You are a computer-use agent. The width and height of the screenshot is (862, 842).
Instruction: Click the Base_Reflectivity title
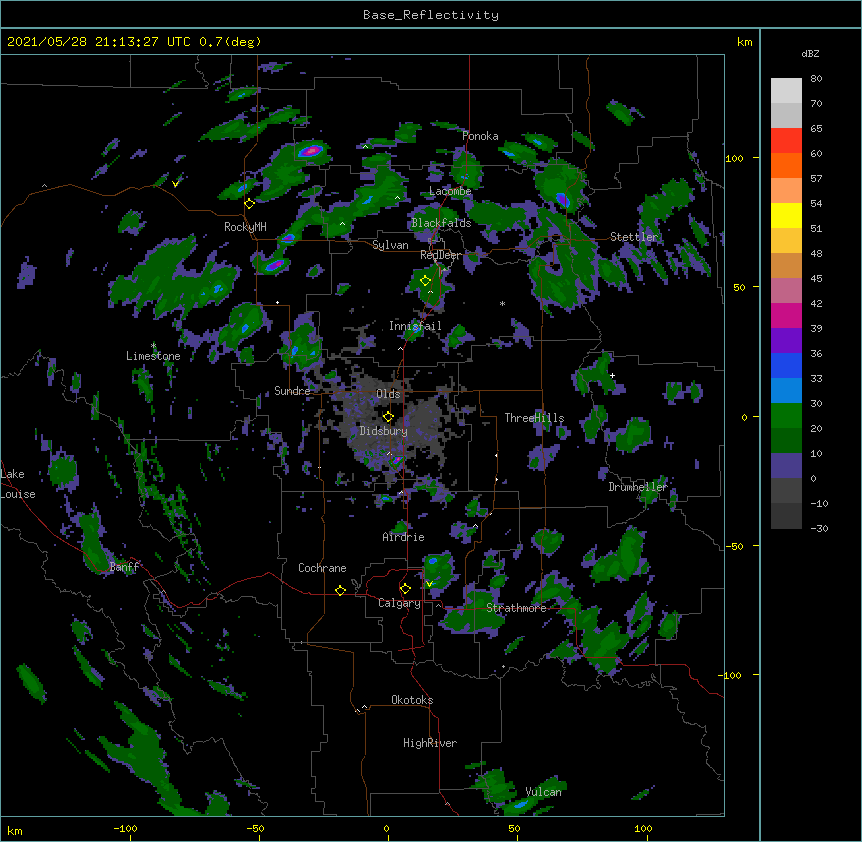[x=431, y=15]
